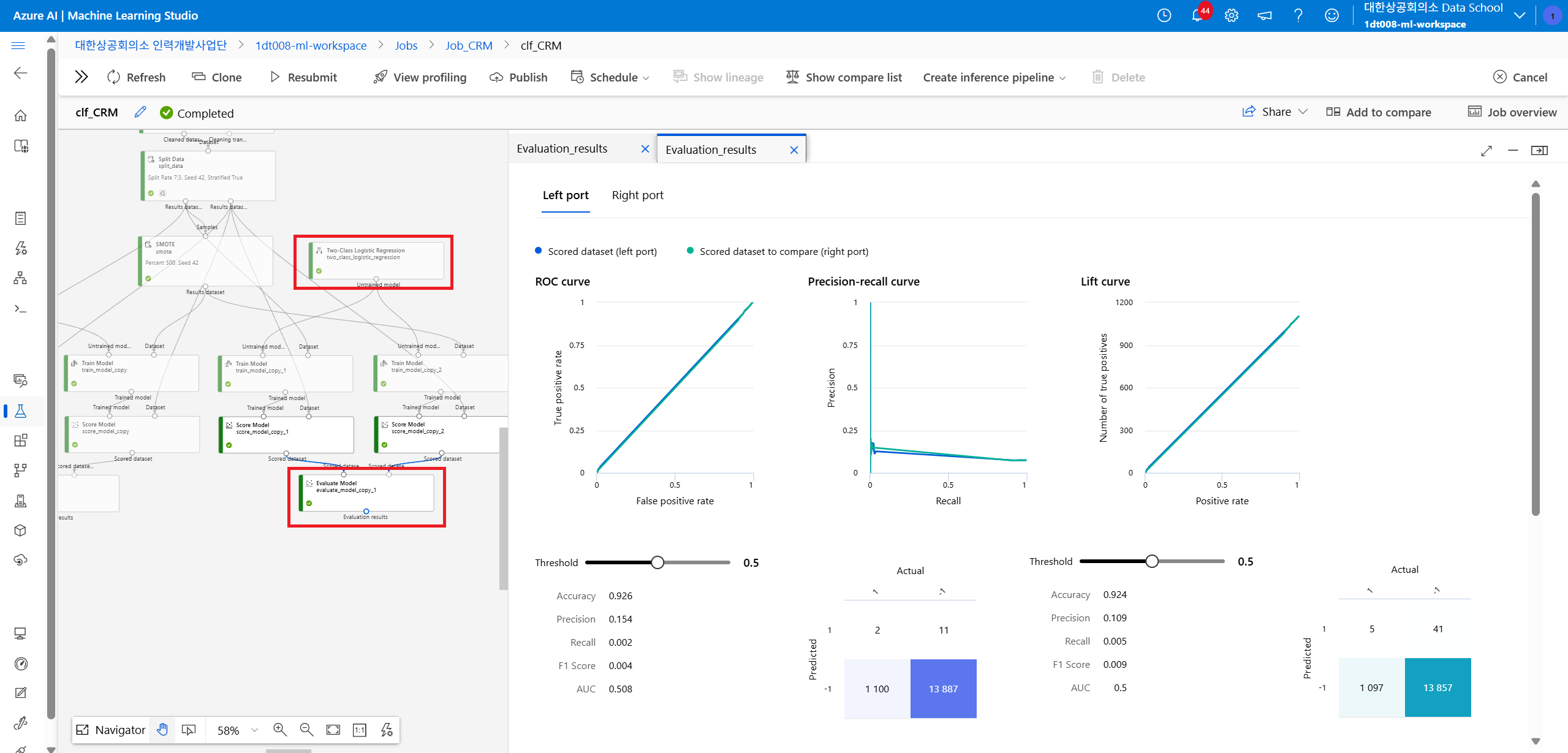Click the zoom in magnifier icon
1568x753 pixels.
click(280, 730)
